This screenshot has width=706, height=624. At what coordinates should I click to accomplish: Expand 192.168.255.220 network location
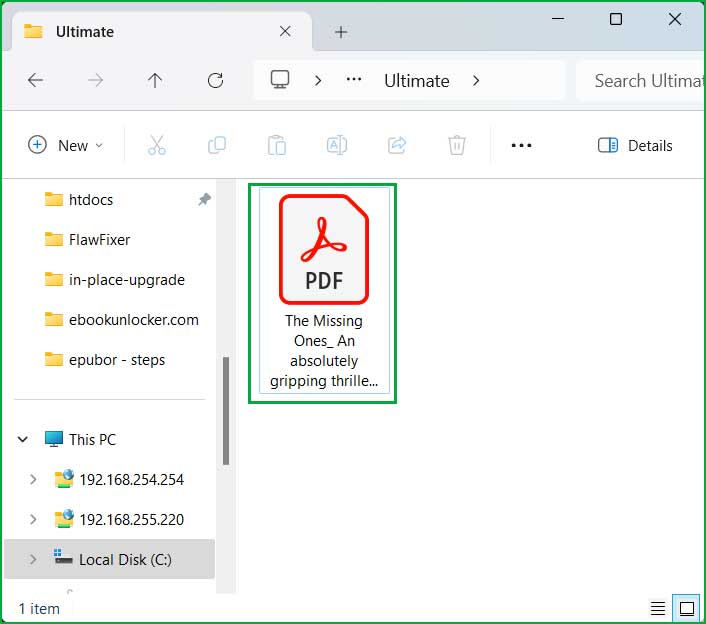[x=33, y=519]
